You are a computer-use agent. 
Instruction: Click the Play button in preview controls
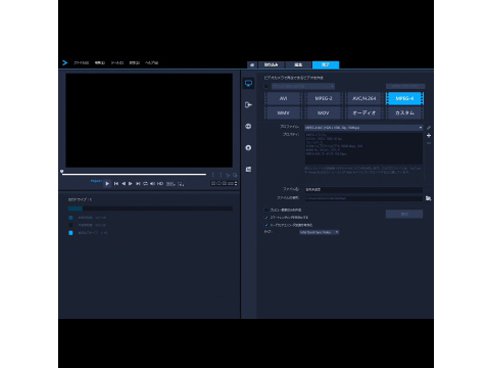[x=107, y=184]
